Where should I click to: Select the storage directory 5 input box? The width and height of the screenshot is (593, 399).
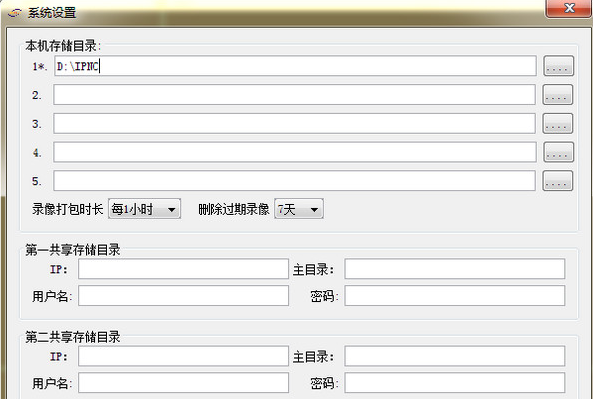tap(295, 181)
